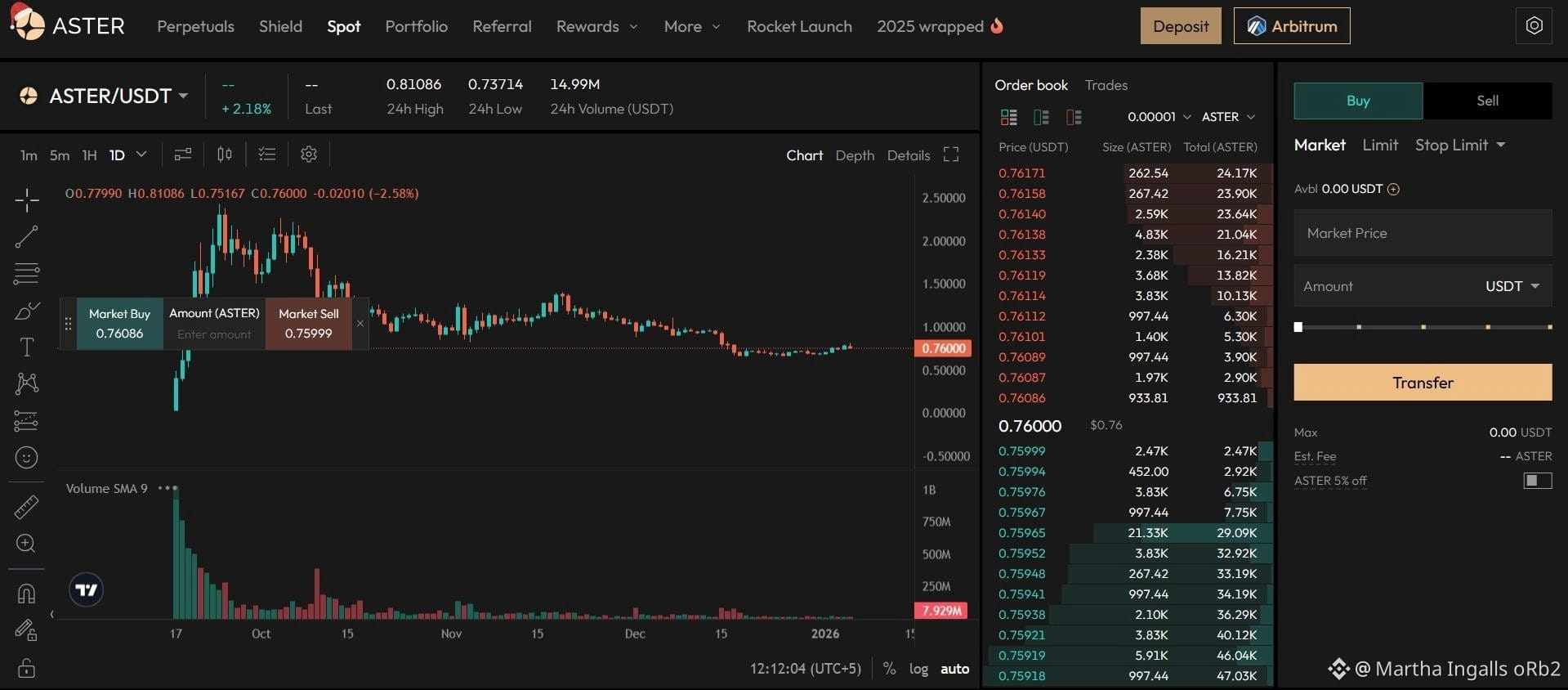Show bids-only order book view
1568x690 pixels.
coord(1042,117)
